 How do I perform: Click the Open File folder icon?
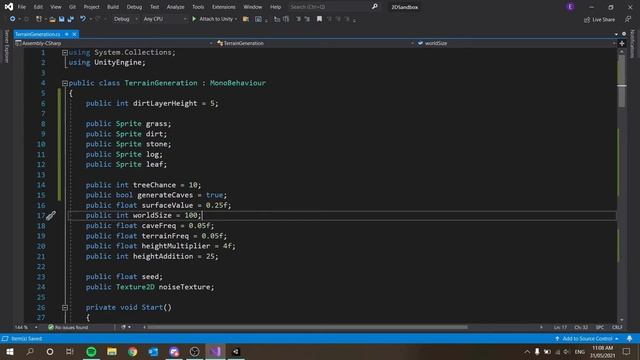52,19
